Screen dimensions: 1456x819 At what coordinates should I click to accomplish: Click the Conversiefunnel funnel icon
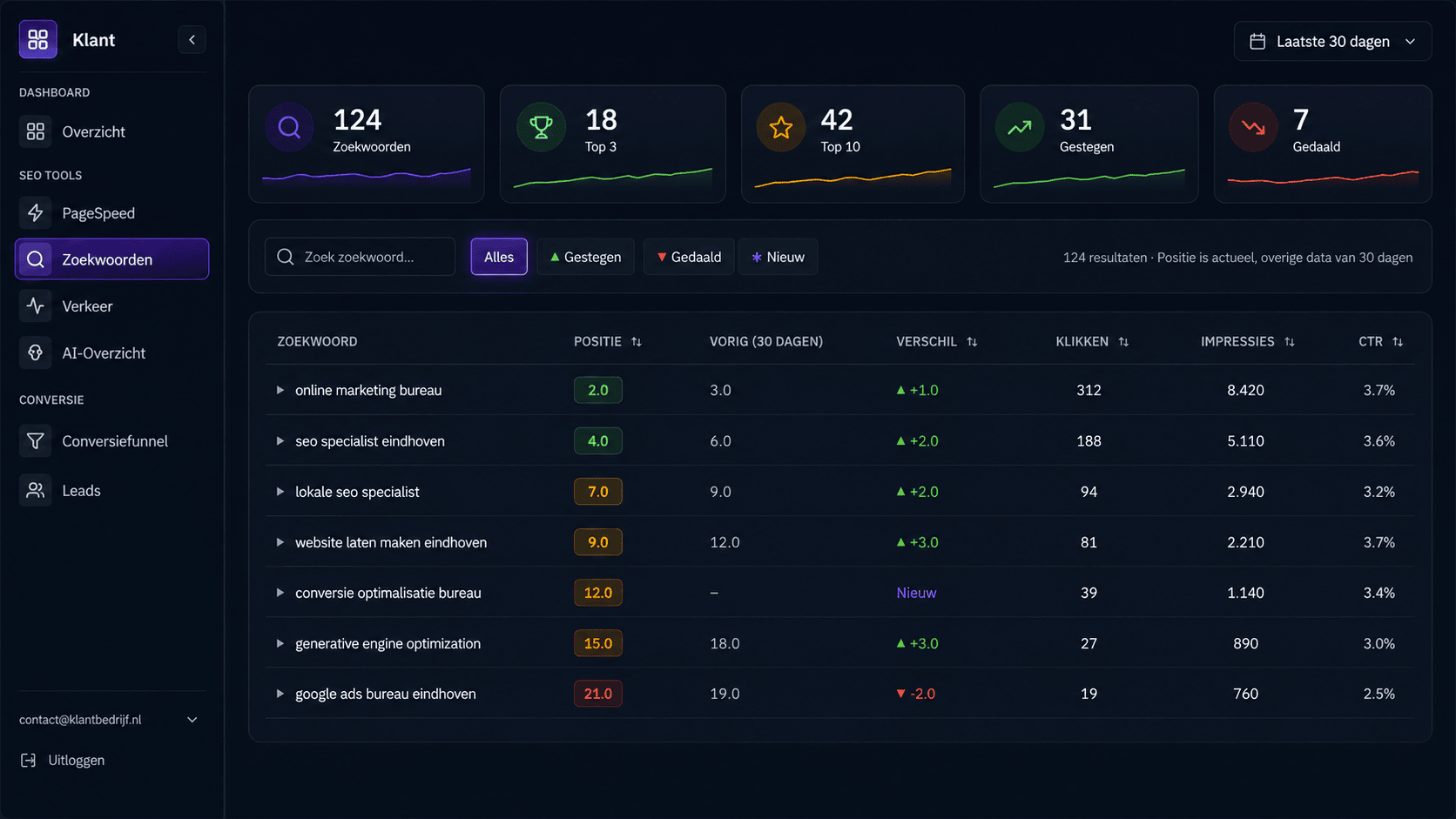(35, 440)
